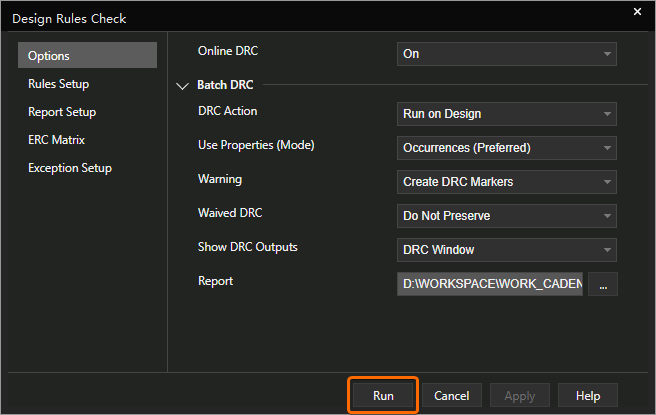Image resolution: width=656 pixels, height=415 pixels.
Task: Collapse the Batch DRC section
Action: tap(182, 87)
